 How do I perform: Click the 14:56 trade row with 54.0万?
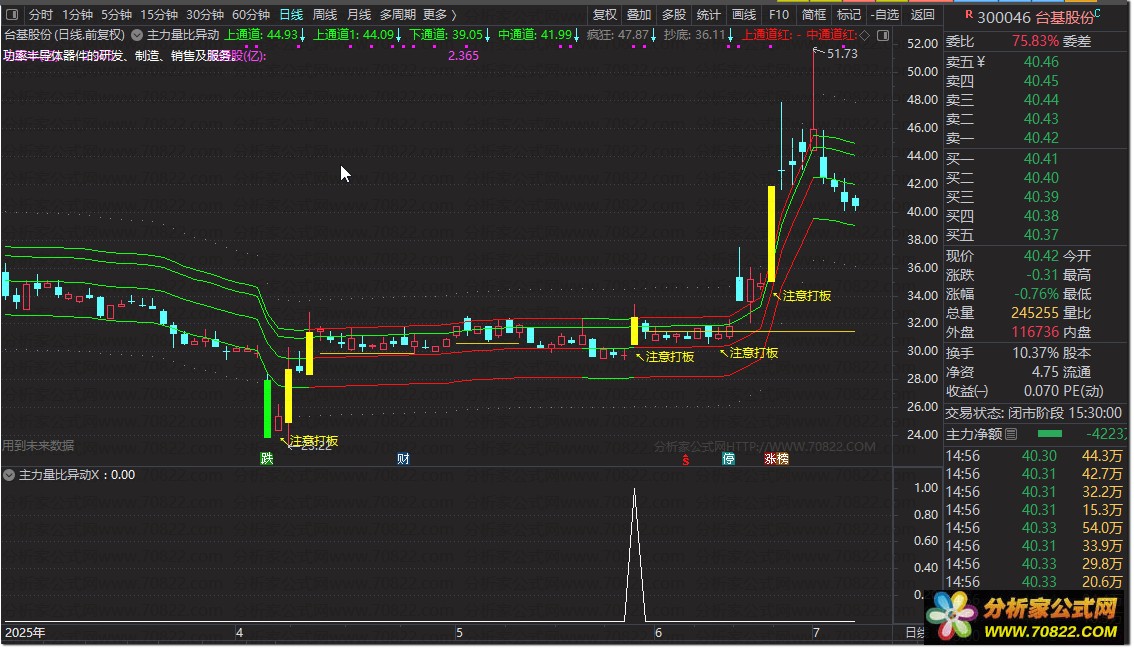(1035, 528)
